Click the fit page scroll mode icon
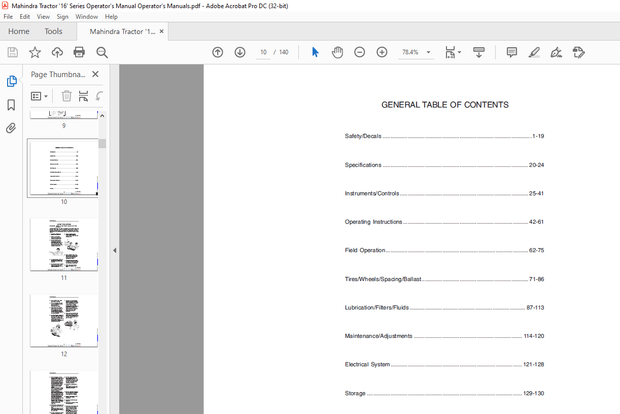Screen dimensions: 620x414 tap(450, 52)
